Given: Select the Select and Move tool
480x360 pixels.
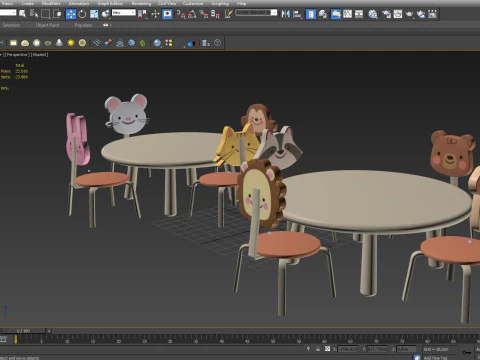Looking at the screenshot, I should click(x=71, y=14).
